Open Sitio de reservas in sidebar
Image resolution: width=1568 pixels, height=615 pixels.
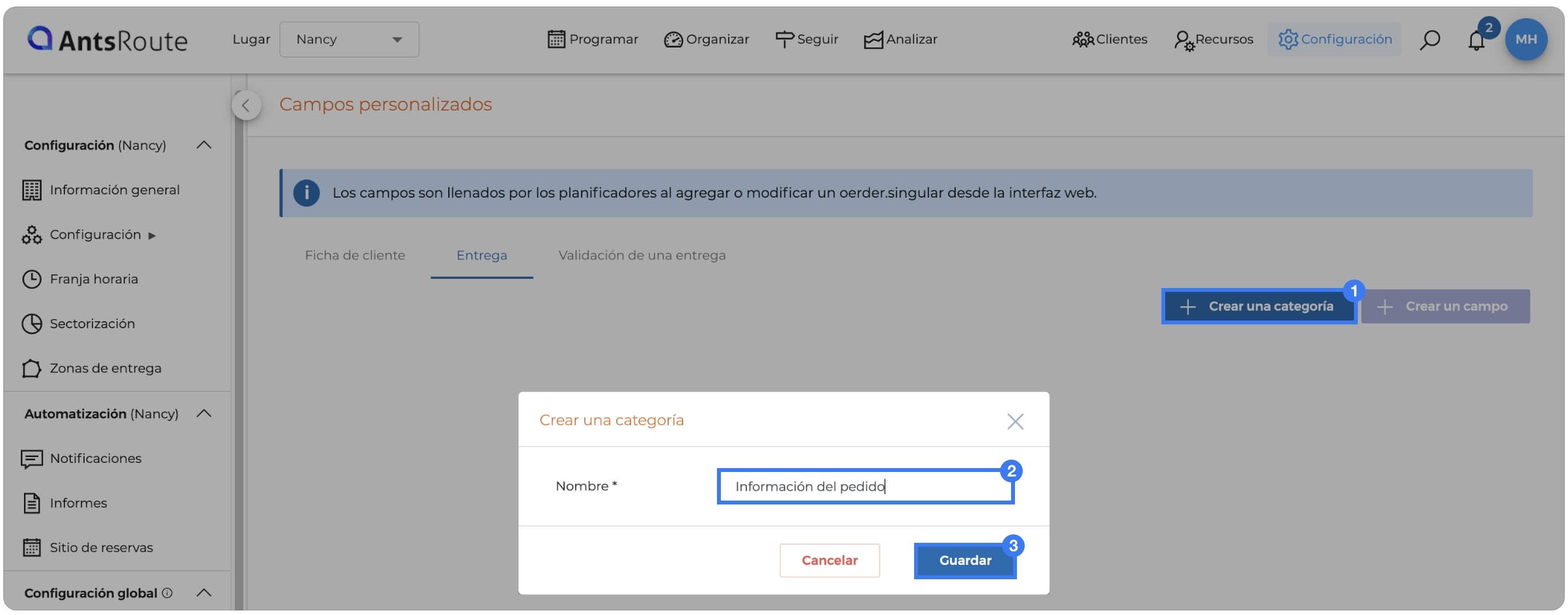[x=88, y=548]
